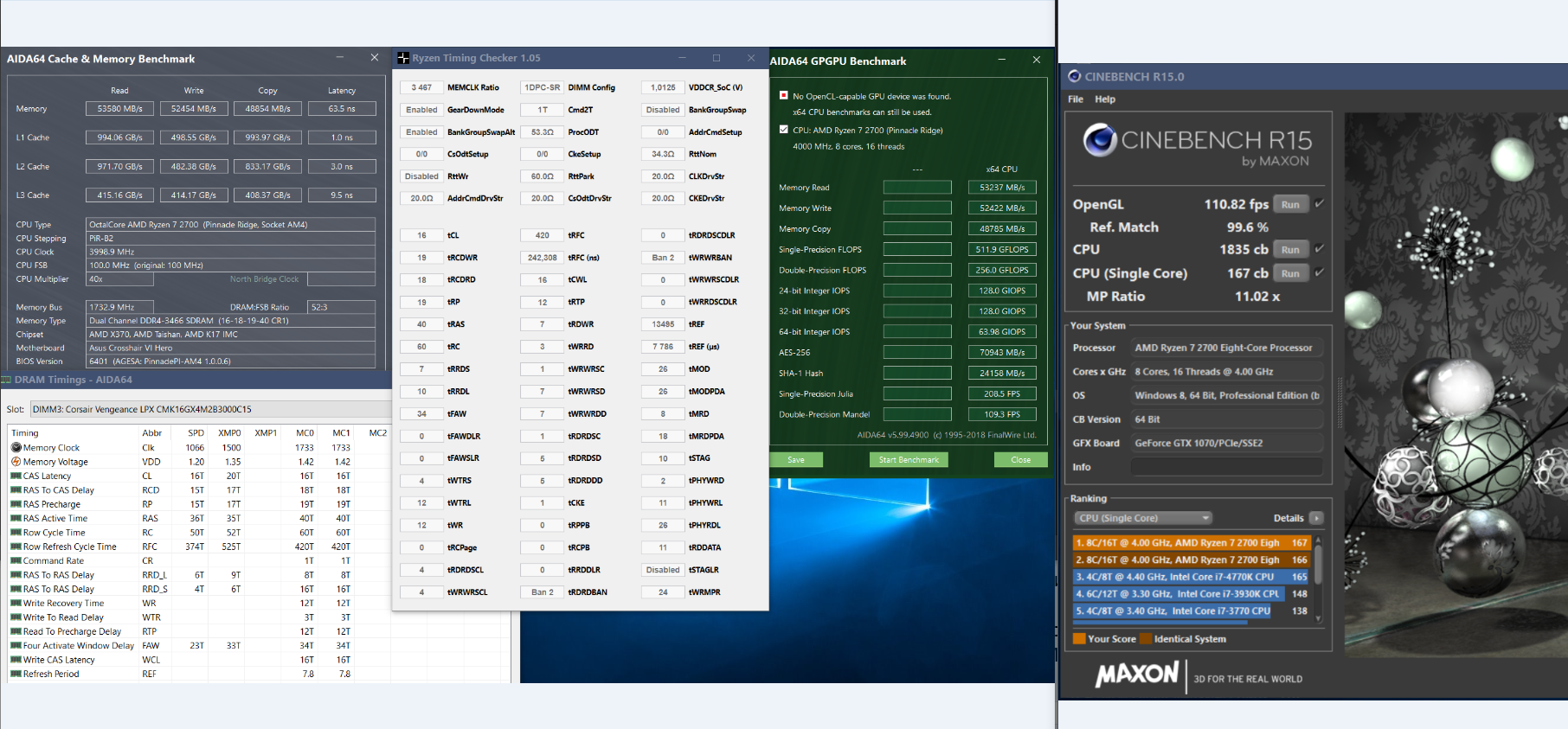Run the CPU benchmark in Cinebench
Image resolution: width=1568 pixels, height=729 pixels.
click(1290, 249)
